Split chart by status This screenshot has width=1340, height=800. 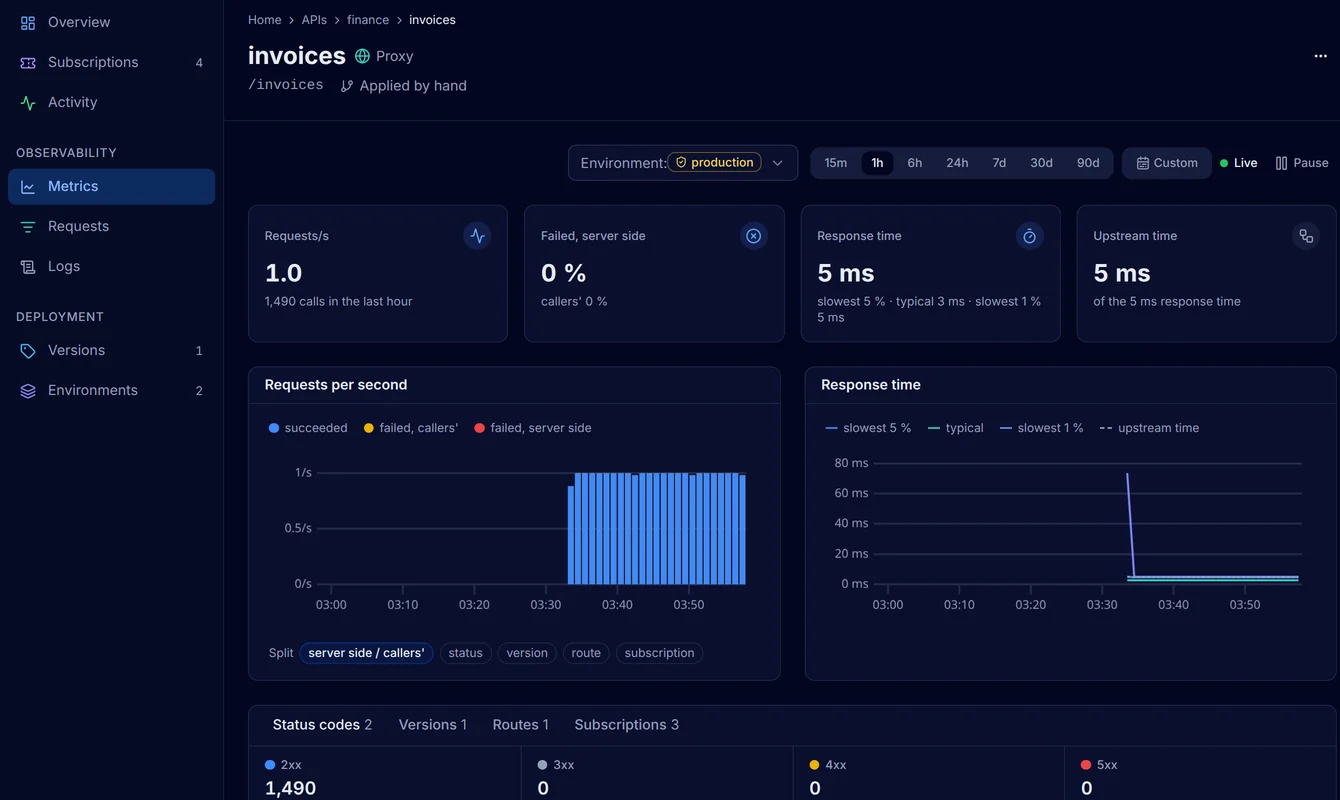pyautogui.click(x=466, y=653)
